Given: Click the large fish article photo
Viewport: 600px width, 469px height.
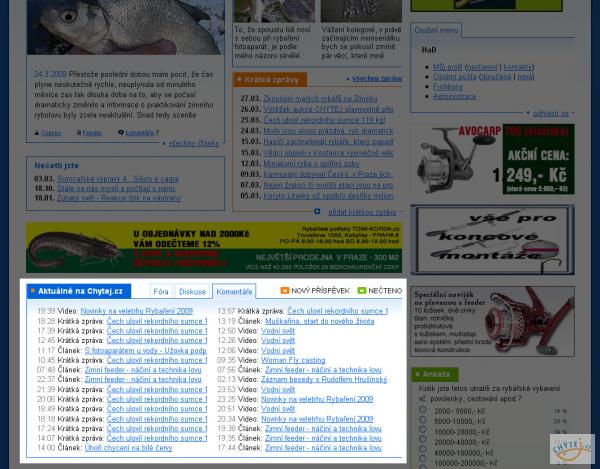Looking at the screenshot, I should pos(125,27).
